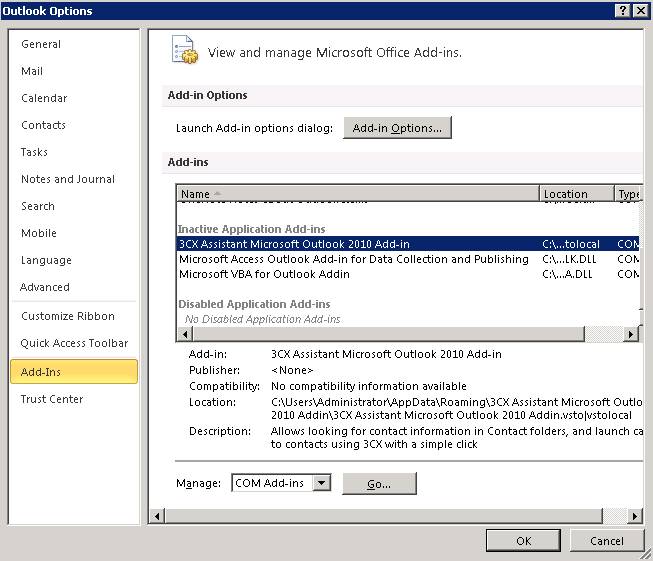This screenshot has height=561, width=653.
Task: Open Quick Access Toolbar page
Action: [74, 343]
